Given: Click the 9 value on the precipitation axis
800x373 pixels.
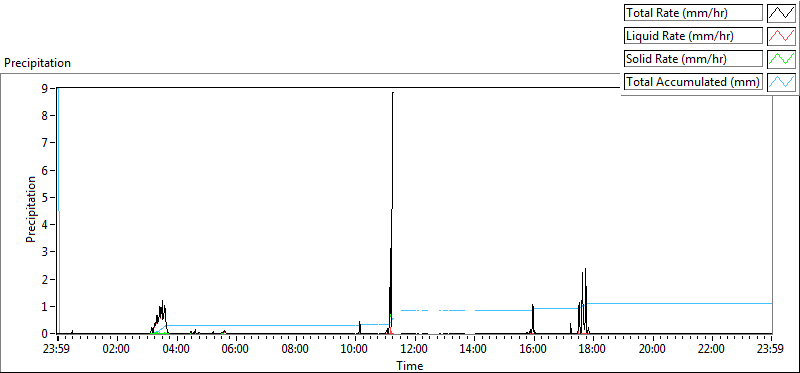Looking at the screenshot, I should coord(45,88).
